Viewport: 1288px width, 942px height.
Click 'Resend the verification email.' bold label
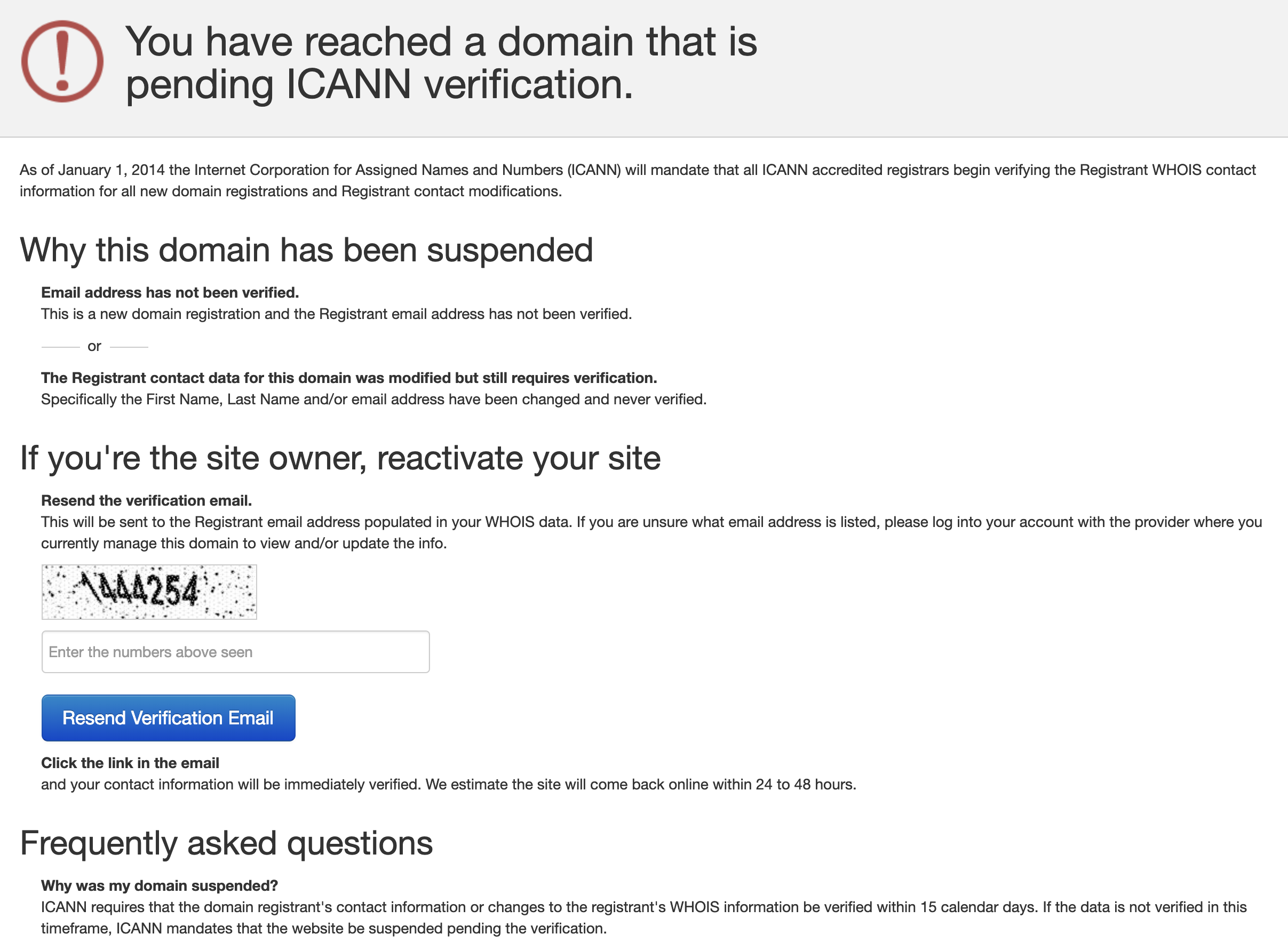[147, 501]
